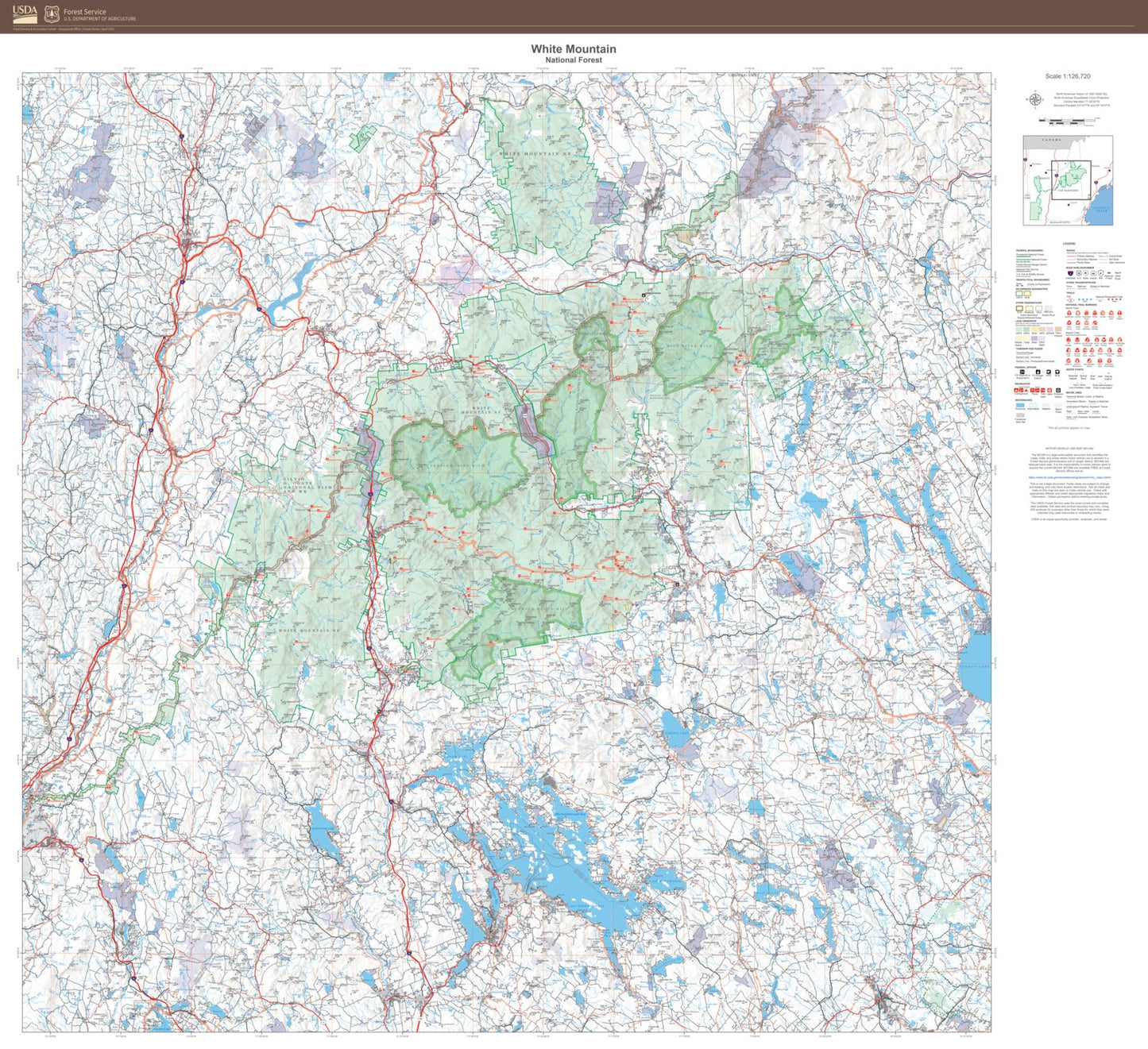Click the scale bar graphic
The image size is (1148, 1049).
point(1069,119)
